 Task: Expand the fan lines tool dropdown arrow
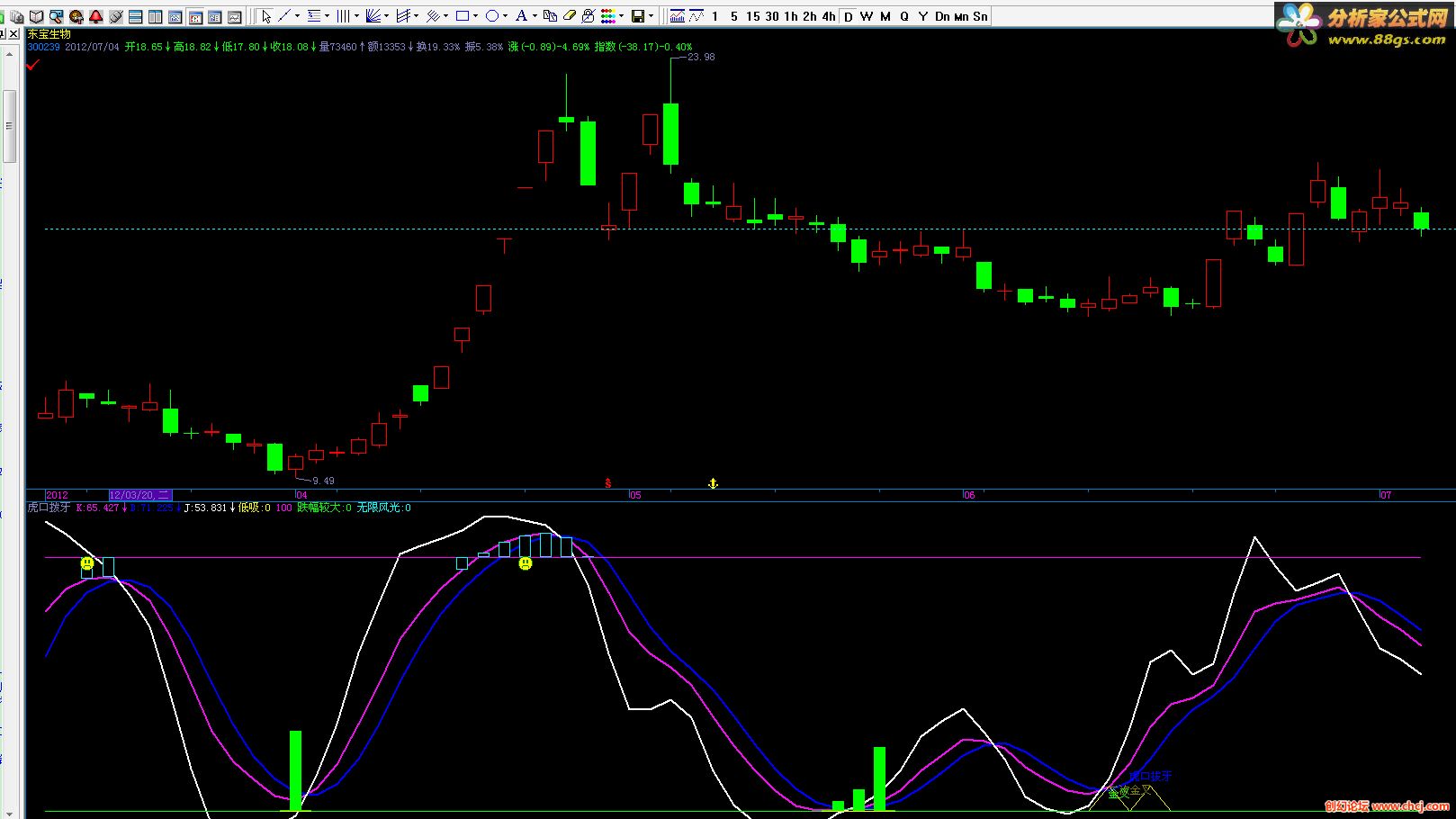tap(386, 16)
